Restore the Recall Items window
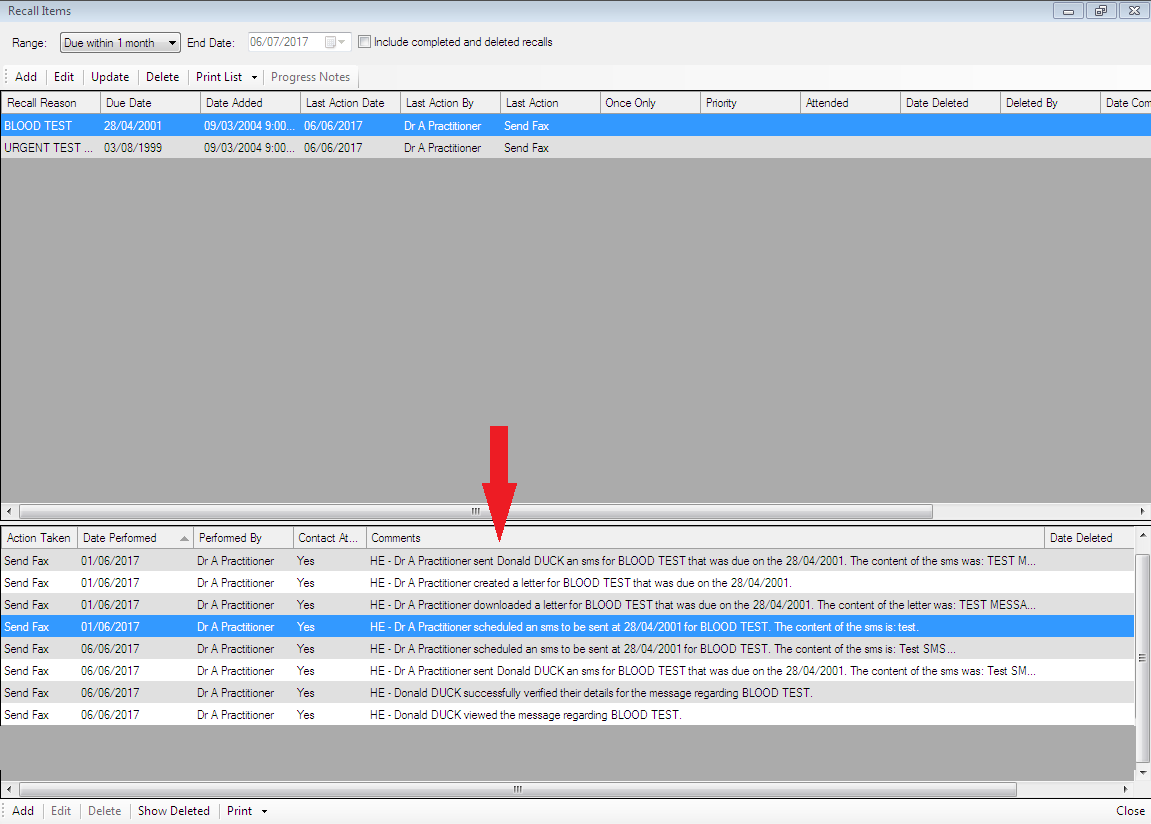 pyautogui.click(x=1101, y=11)
